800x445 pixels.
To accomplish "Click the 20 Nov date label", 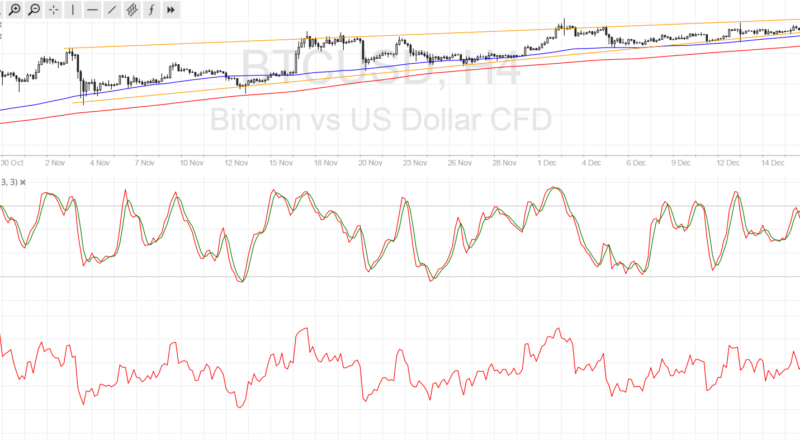I will 370,163.
